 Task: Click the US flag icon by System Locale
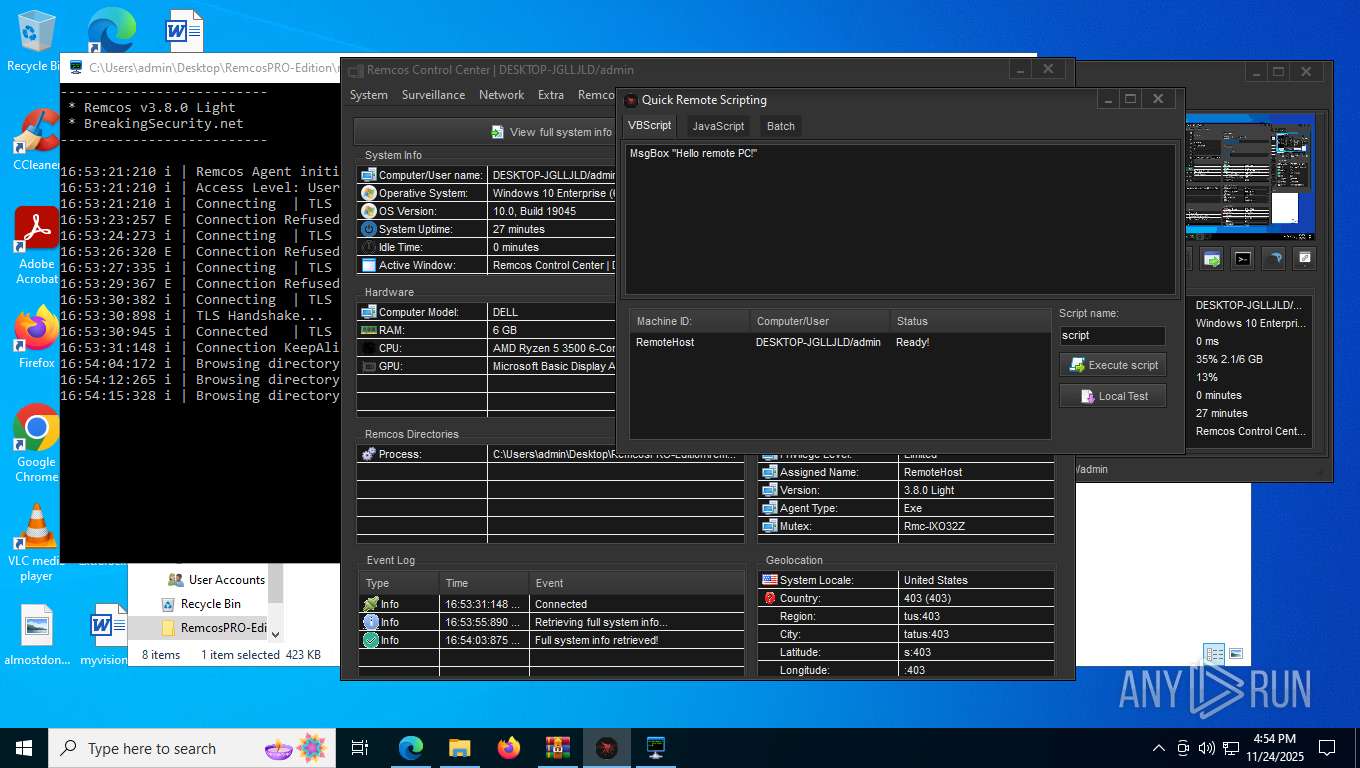pyautogui.click(x=770, y=580)
